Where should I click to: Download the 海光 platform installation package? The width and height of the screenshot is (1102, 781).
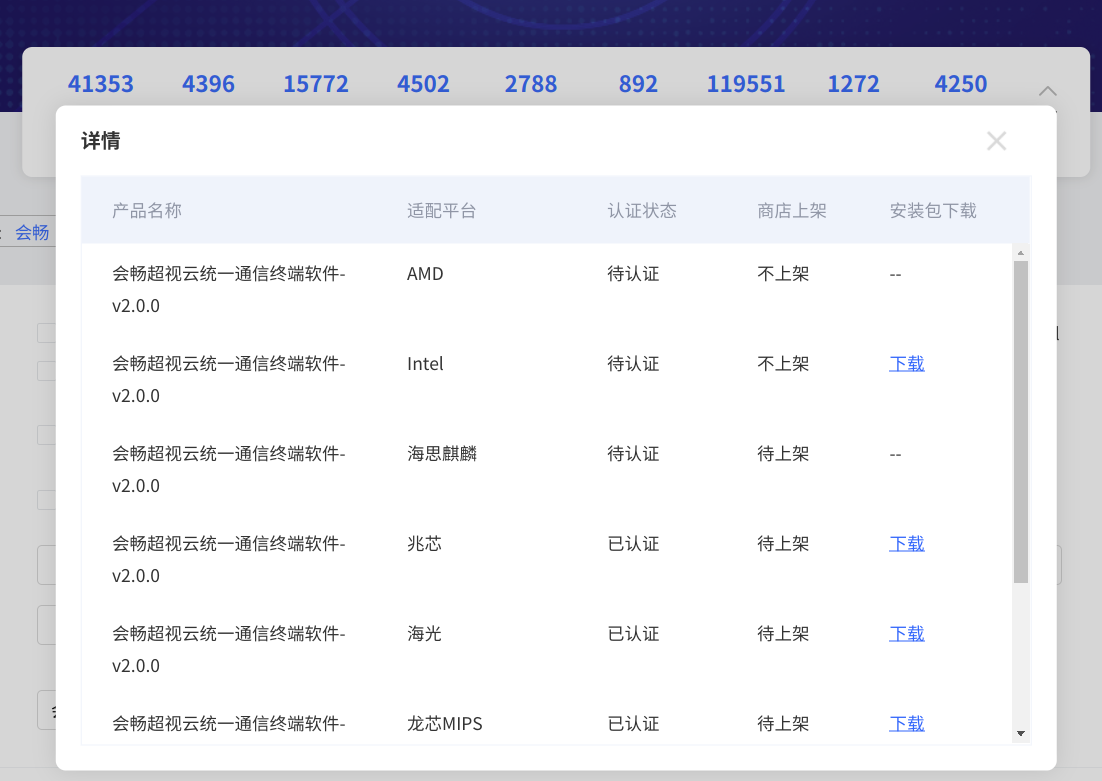click(906, 633)
